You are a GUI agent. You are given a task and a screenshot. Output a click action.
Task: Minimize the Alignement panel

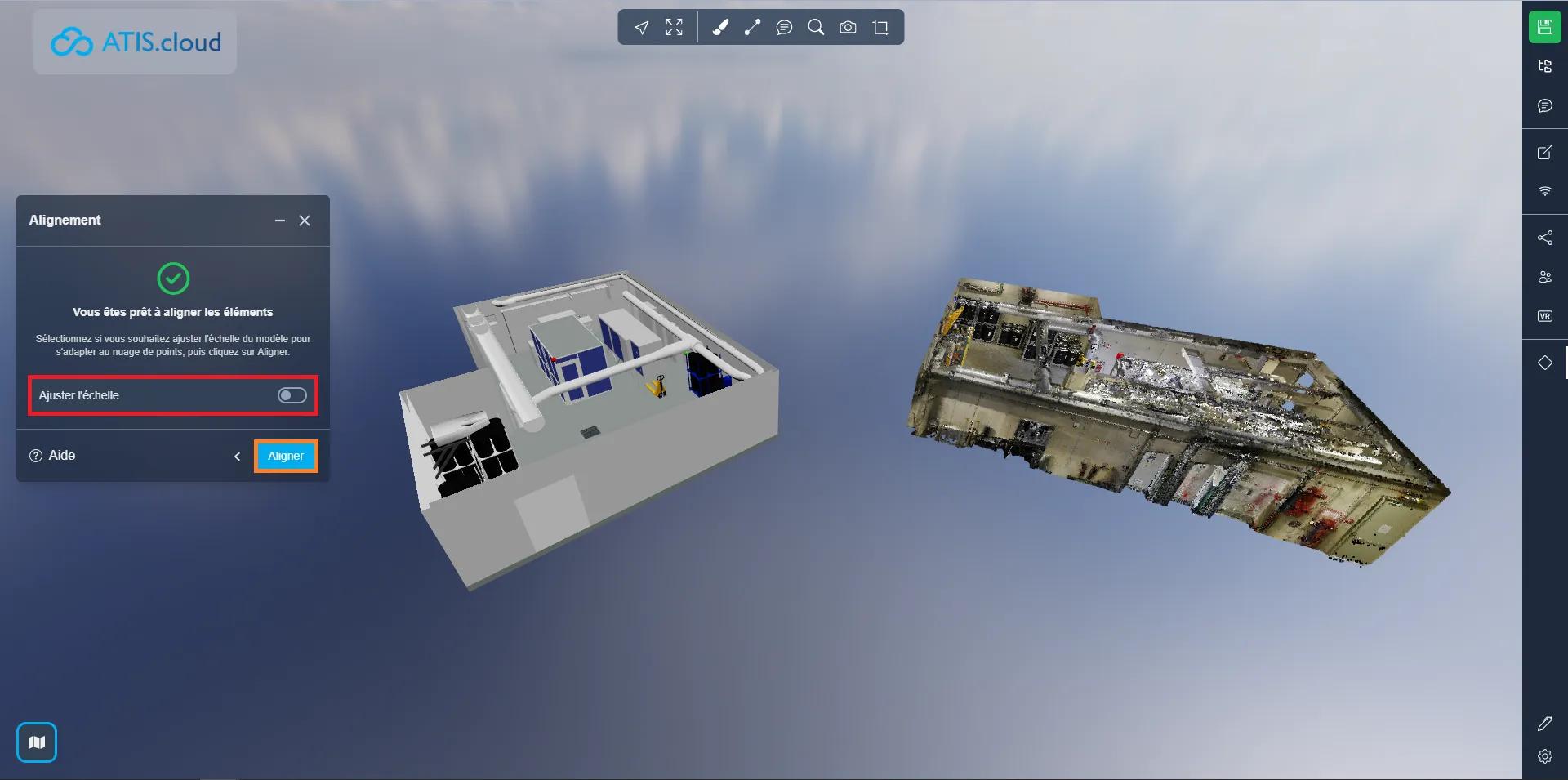click(x=280, y=221)
